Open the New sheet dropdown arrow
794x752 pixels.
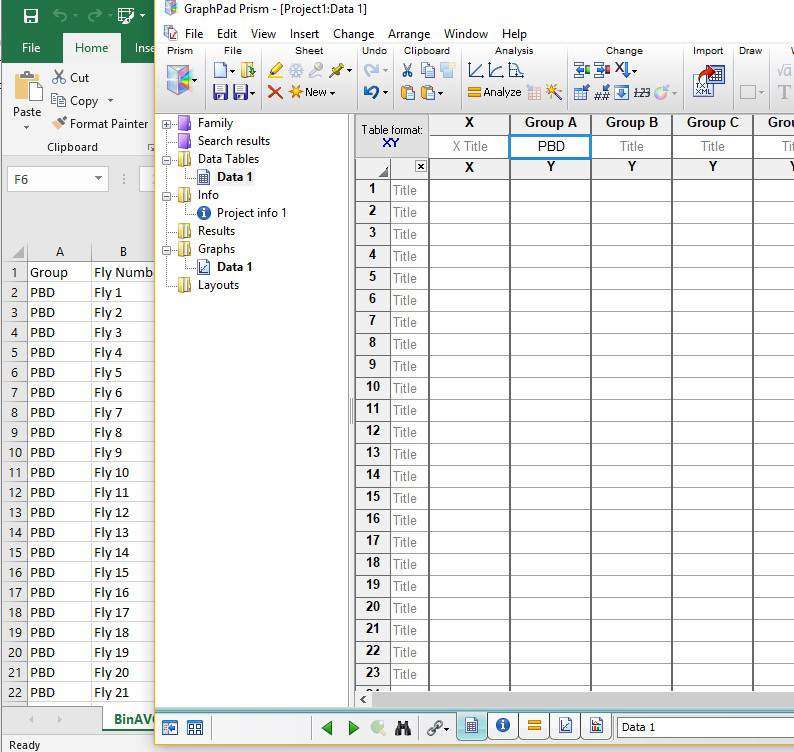pos(332,93)
